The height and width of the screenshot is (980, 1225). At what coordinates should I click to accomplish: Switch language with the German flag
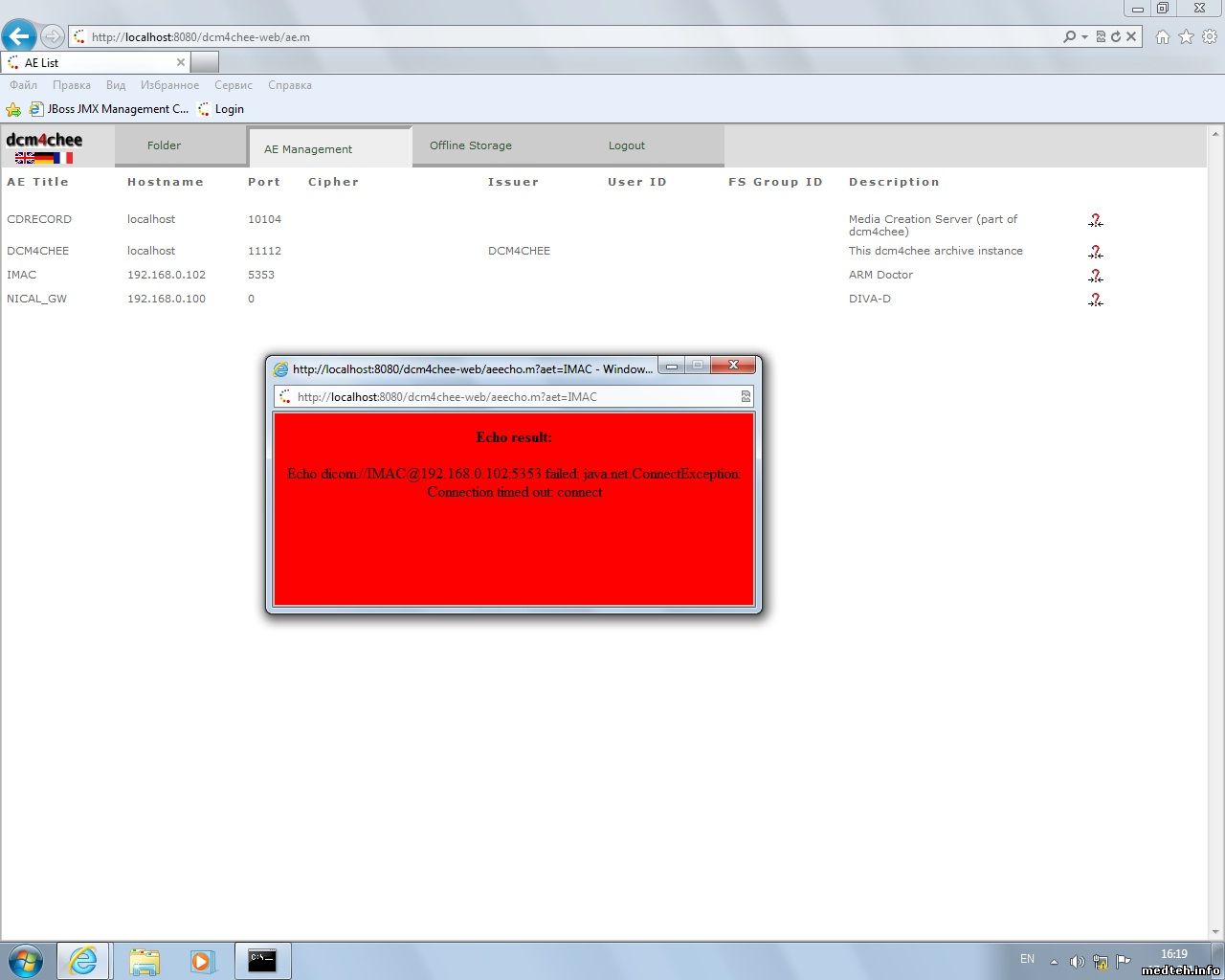[45, 158]
